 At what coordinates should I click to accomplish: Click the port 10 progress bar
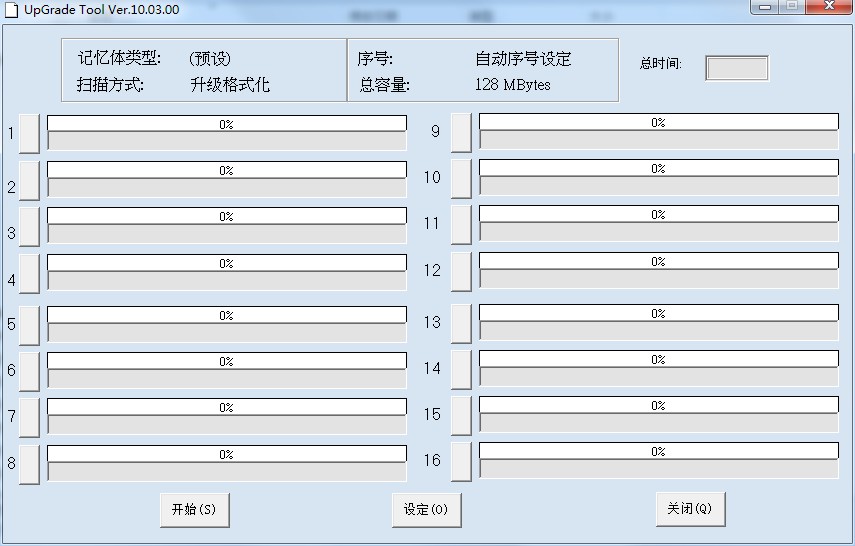(658, 169)
